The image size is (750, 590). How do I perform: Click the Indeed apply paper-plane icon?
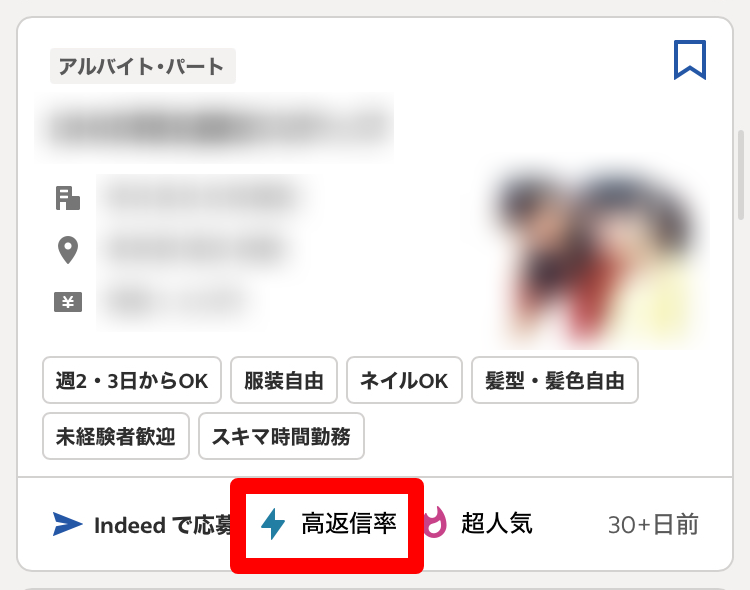(x=67, y=524)
